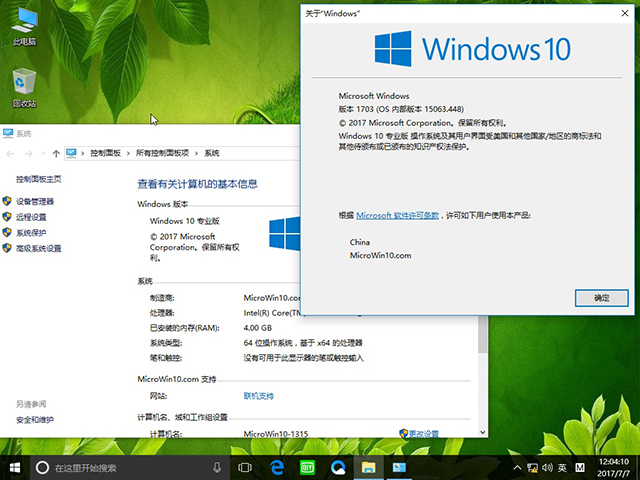Click the M input method tray icon
The width and height of the screenshot is (640, 480).
[580, 468]
